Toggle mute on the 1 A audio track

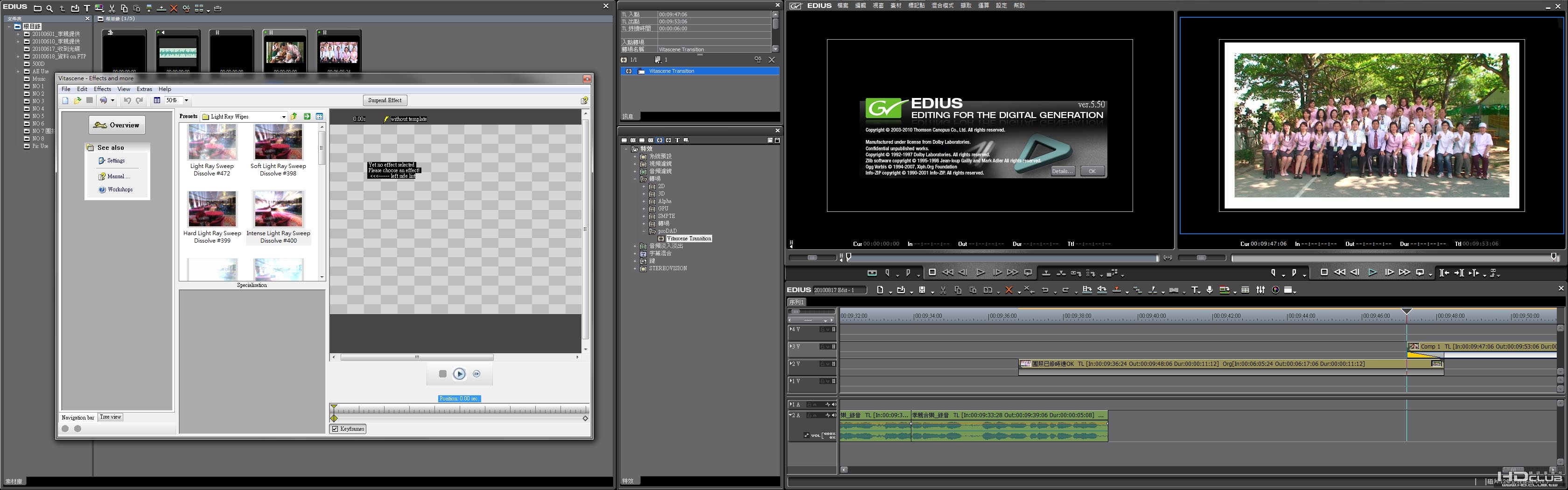(833, 405)
